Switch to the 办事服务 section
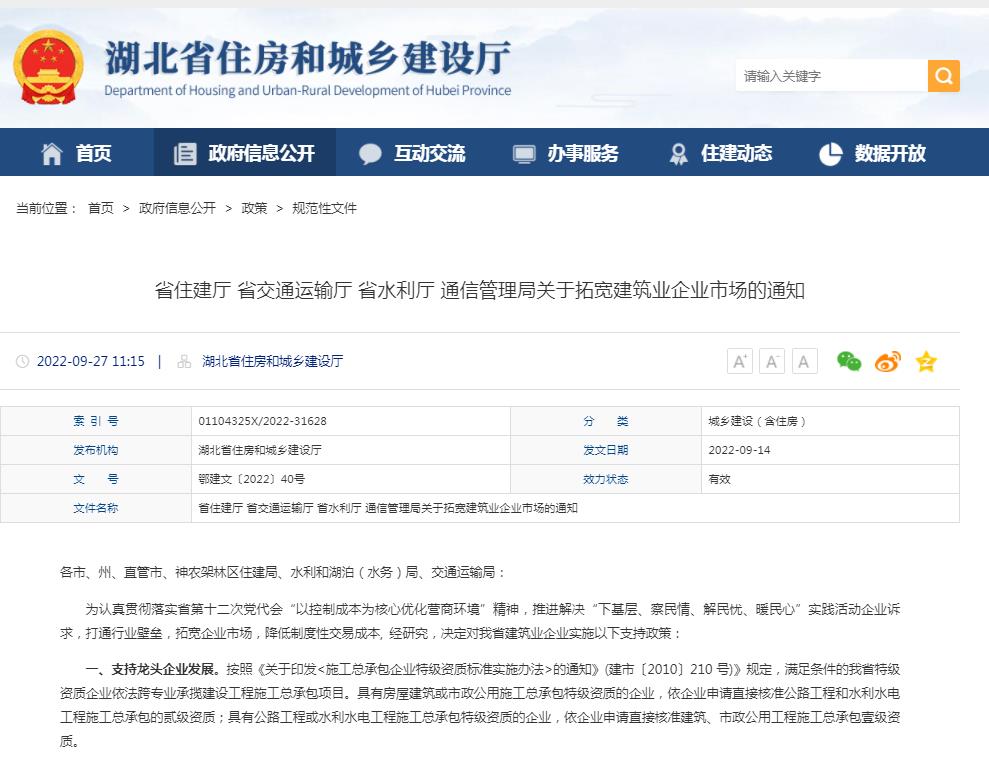 pyautogui.click(x=568, y=152)
